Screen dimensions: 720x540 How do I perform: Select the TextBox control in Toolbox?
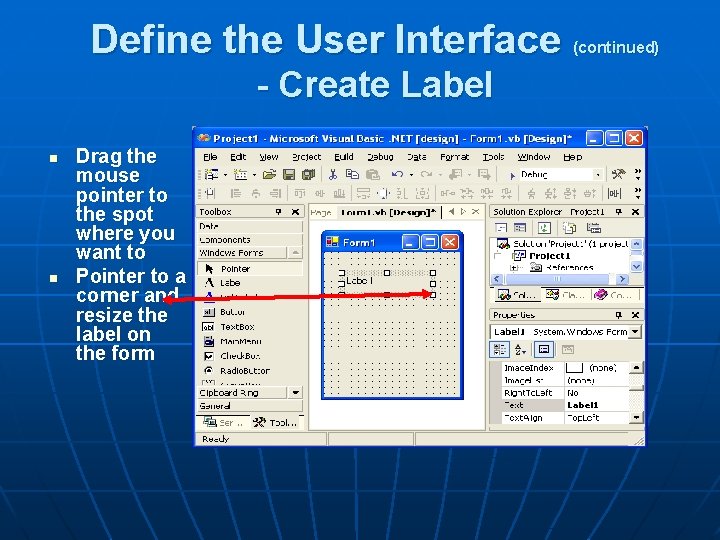(250, 326)
